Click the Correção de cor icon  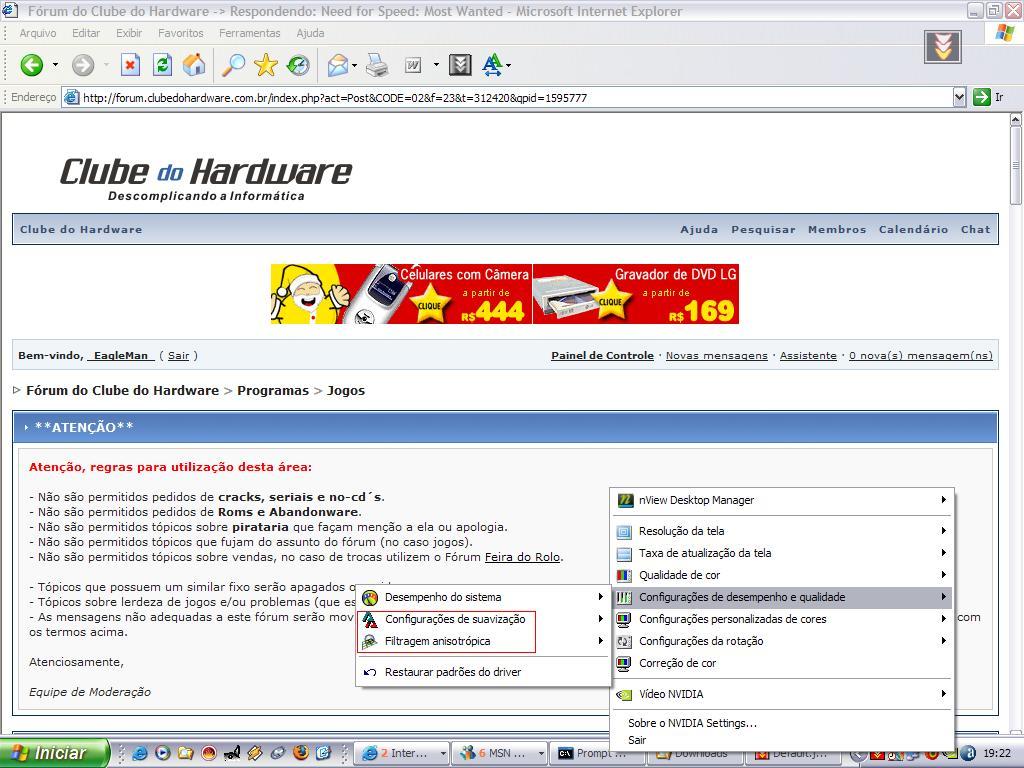(x=624, y=664)
